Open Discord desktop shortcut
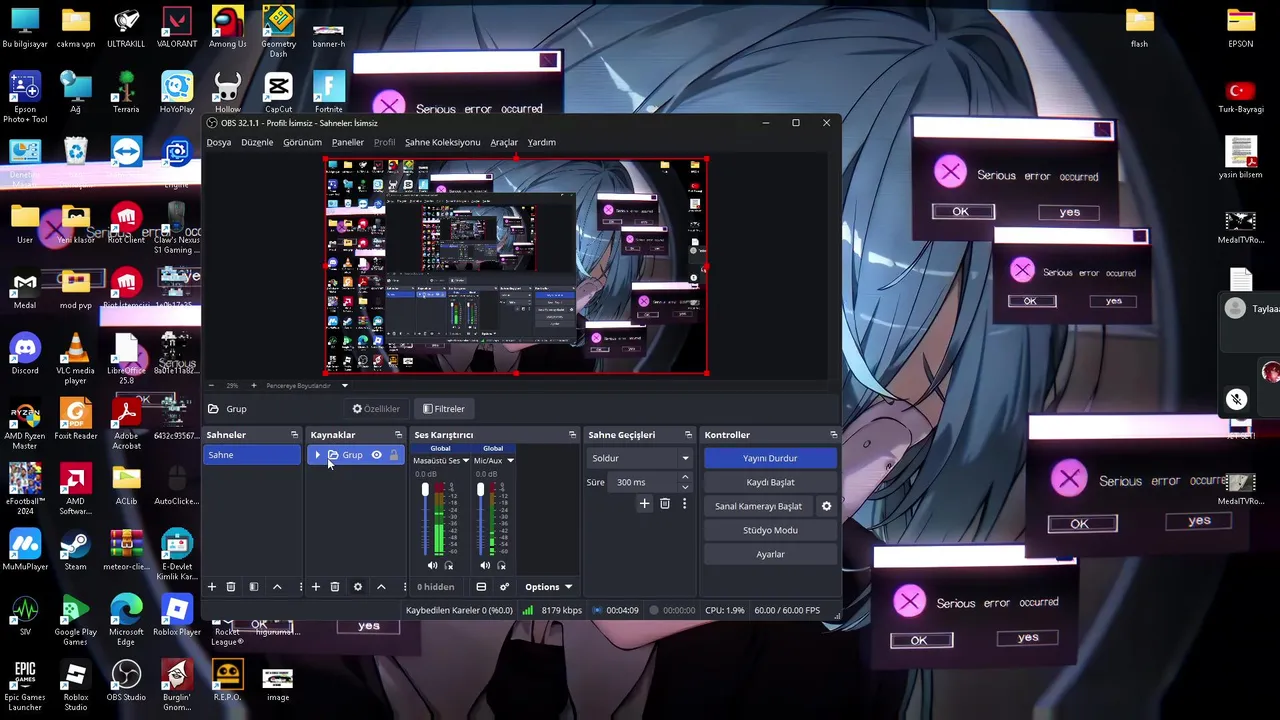1280x720 pixels. pos(25,354)
